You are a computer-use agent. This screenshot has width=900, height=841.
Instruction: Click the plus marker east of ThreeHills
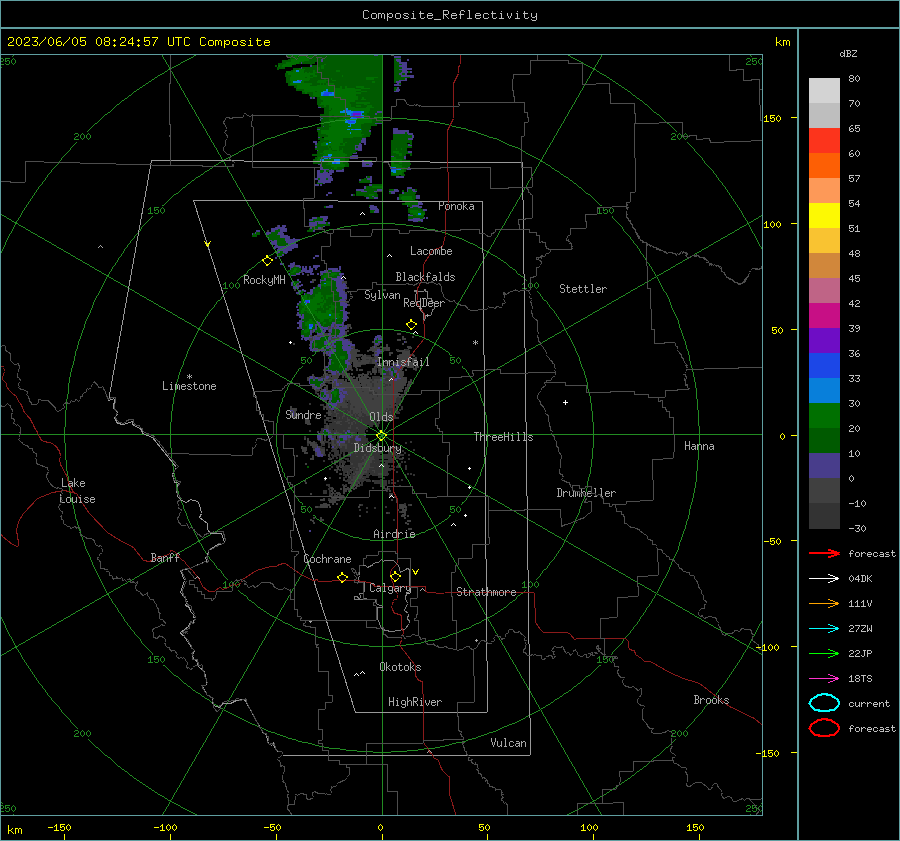pos(565,402)
